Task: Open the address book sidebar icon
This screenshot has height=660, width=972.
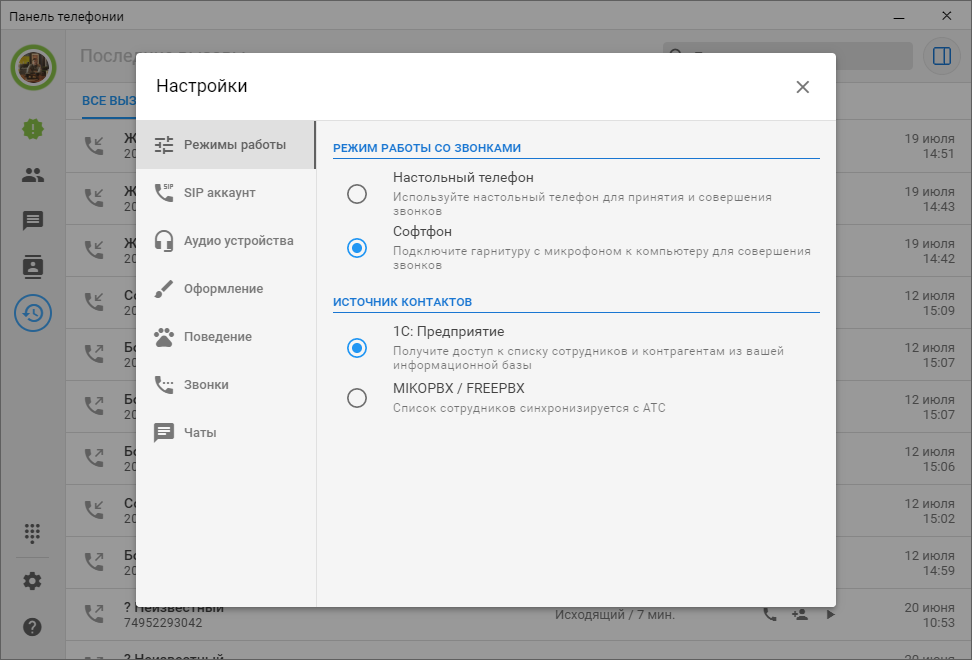Action: (33, 267)
